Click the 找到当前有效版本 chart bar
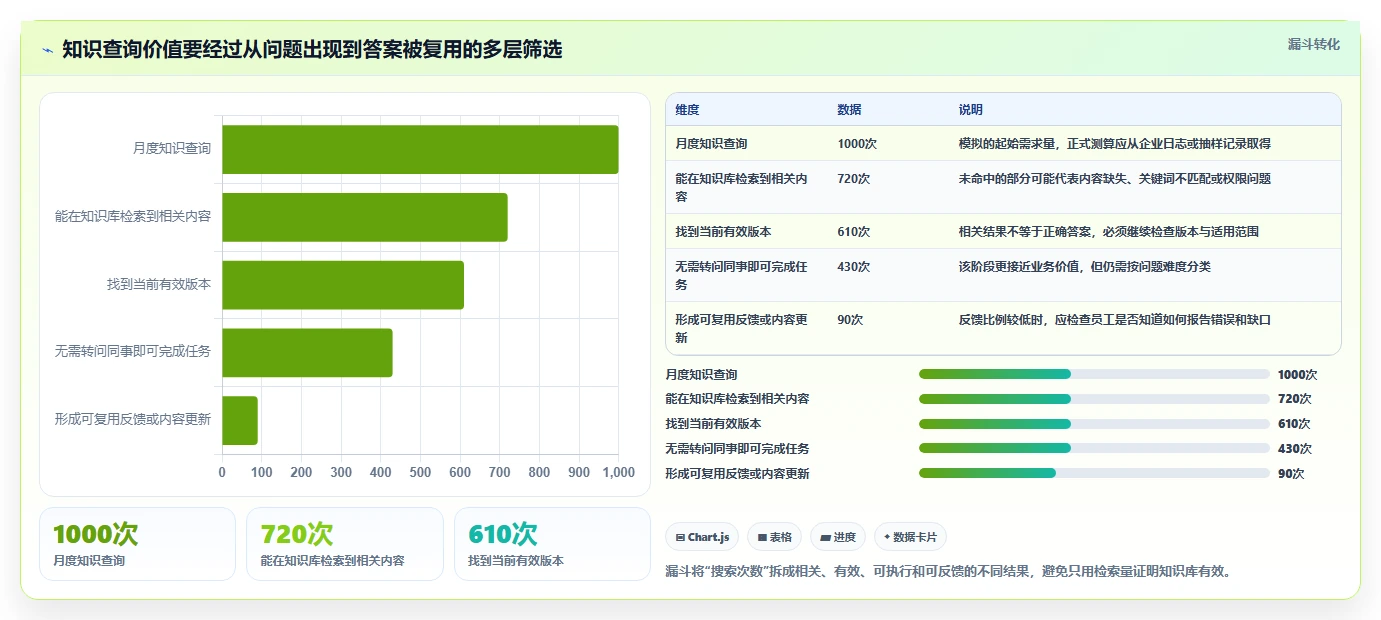 (x=343, y=285)
